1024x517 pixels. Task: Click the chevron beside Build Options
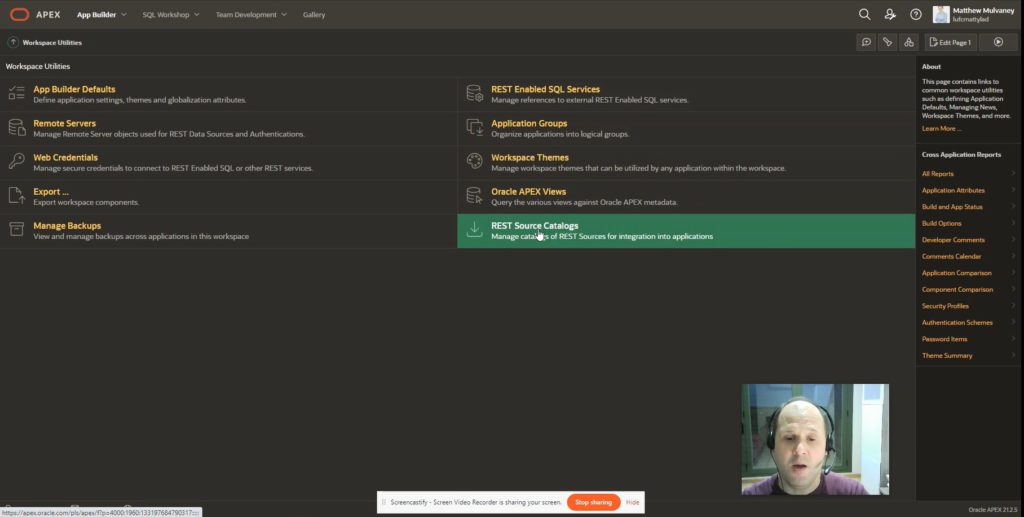1013,223
